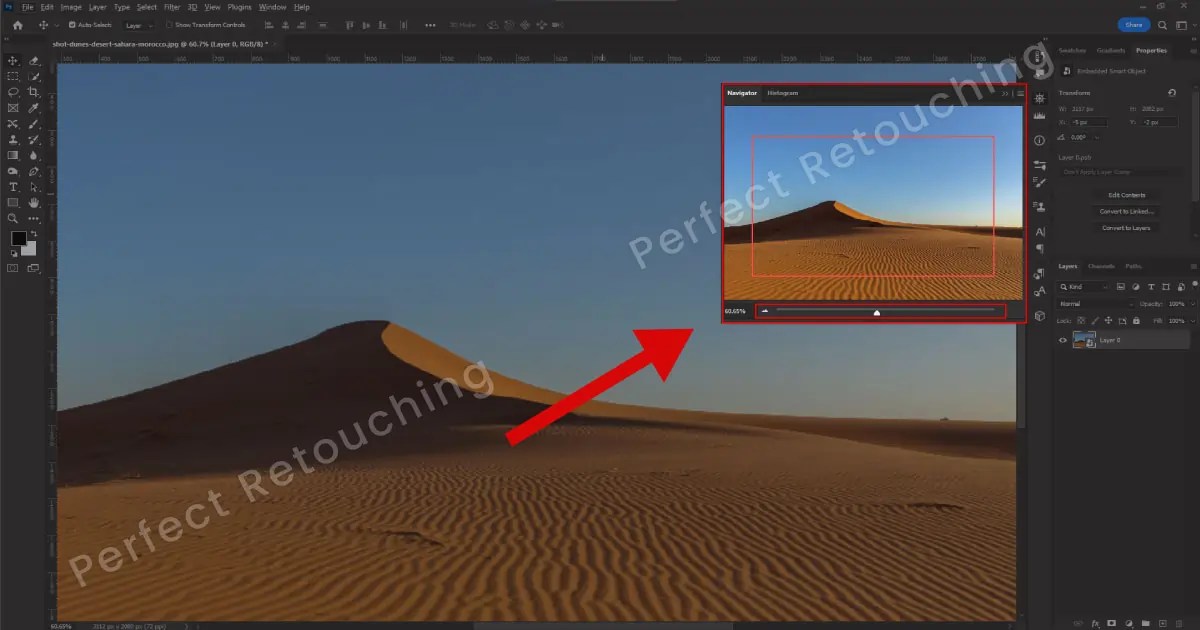Activate the Clone Stamp tool
The image size is (1200, 630).
point(13,139)
